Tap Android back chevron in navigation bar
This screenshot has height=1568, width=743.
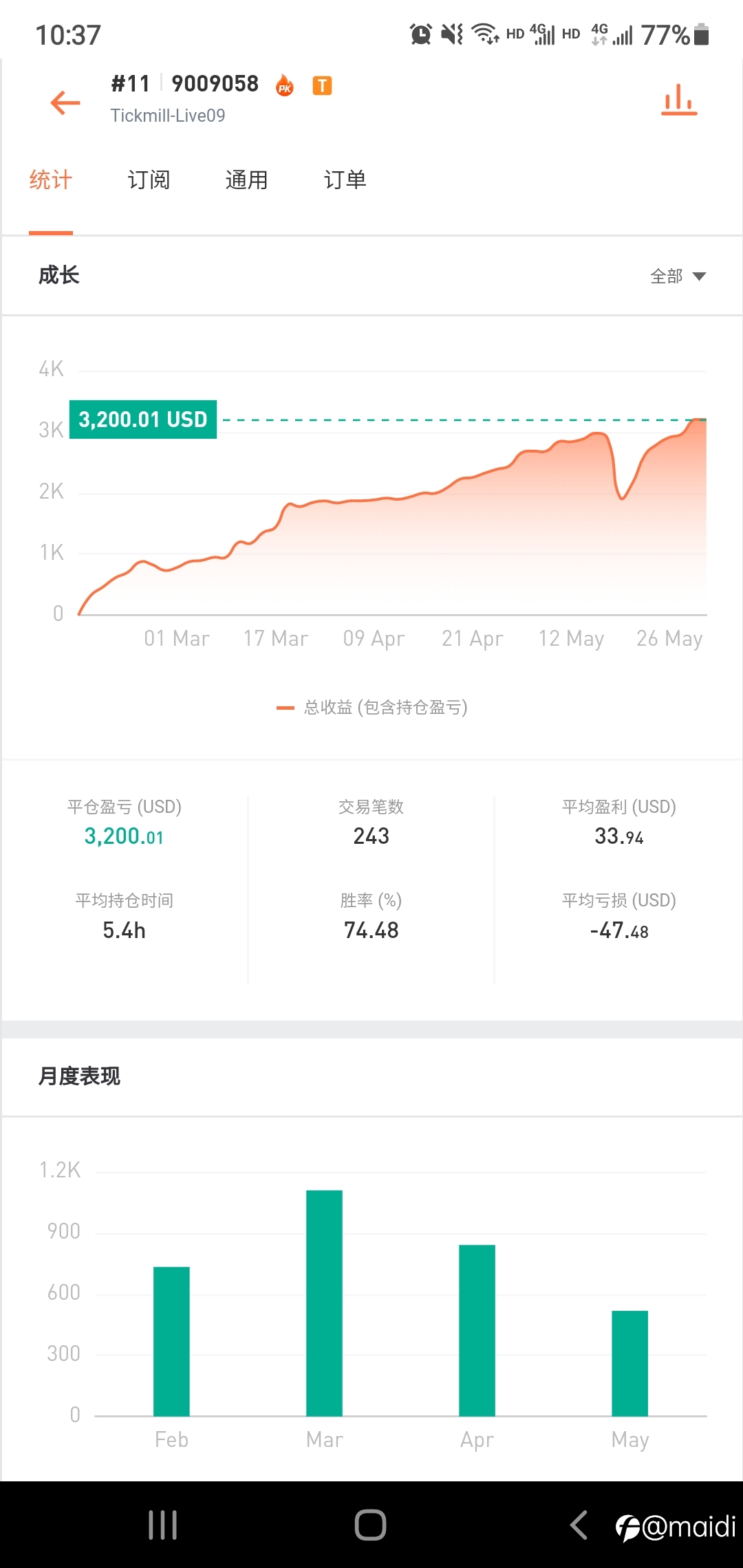(x=579, y=1525)
